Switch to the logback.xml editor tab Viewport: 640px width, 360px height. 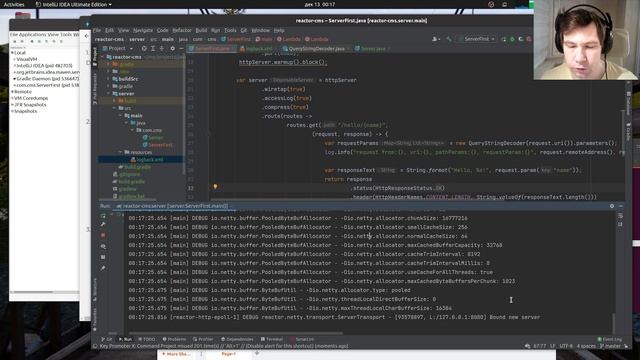coord(258,49)
